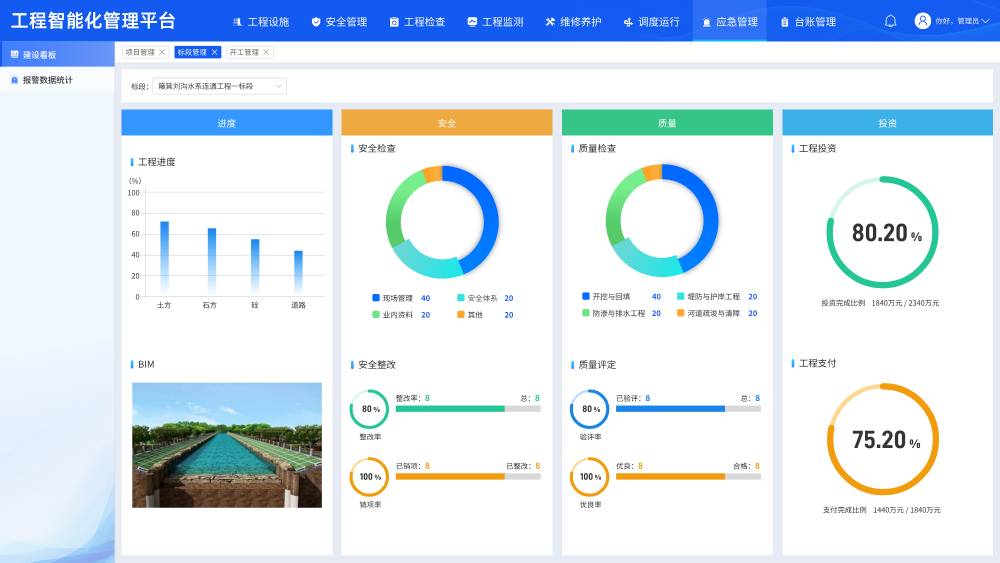The height and width of the screenshot is (563, 1000).
Task: Click the 安全检查 donut chart
Action: click(442, 222)
